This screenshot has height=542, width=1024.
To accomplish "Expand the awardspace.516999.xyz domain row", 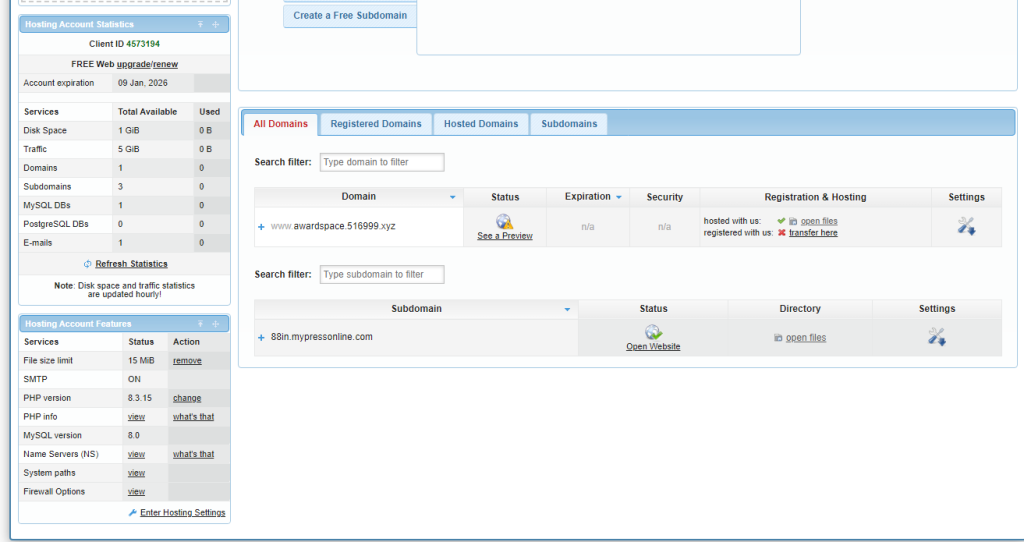I will tap(262, 227).
